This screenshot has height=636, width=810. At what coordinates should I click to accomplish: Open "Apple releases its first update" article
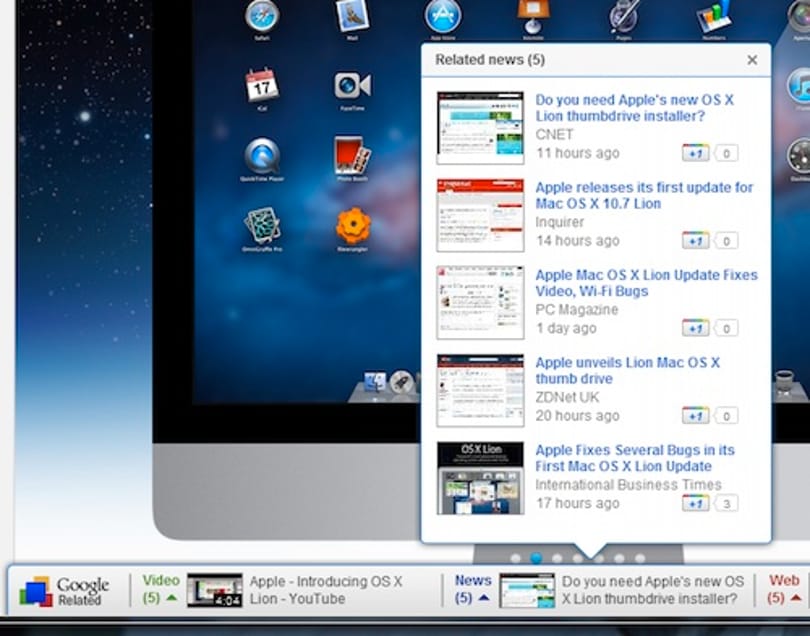click(644, 195)
